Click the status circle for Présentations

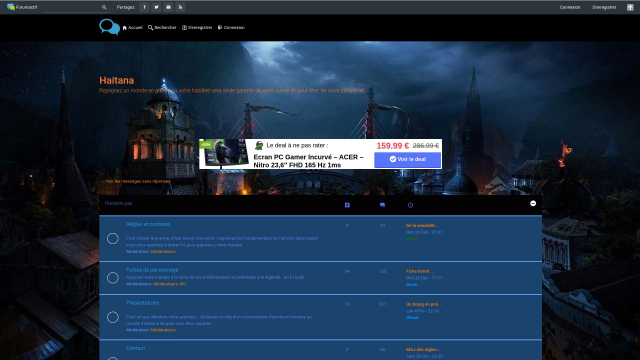113,317
